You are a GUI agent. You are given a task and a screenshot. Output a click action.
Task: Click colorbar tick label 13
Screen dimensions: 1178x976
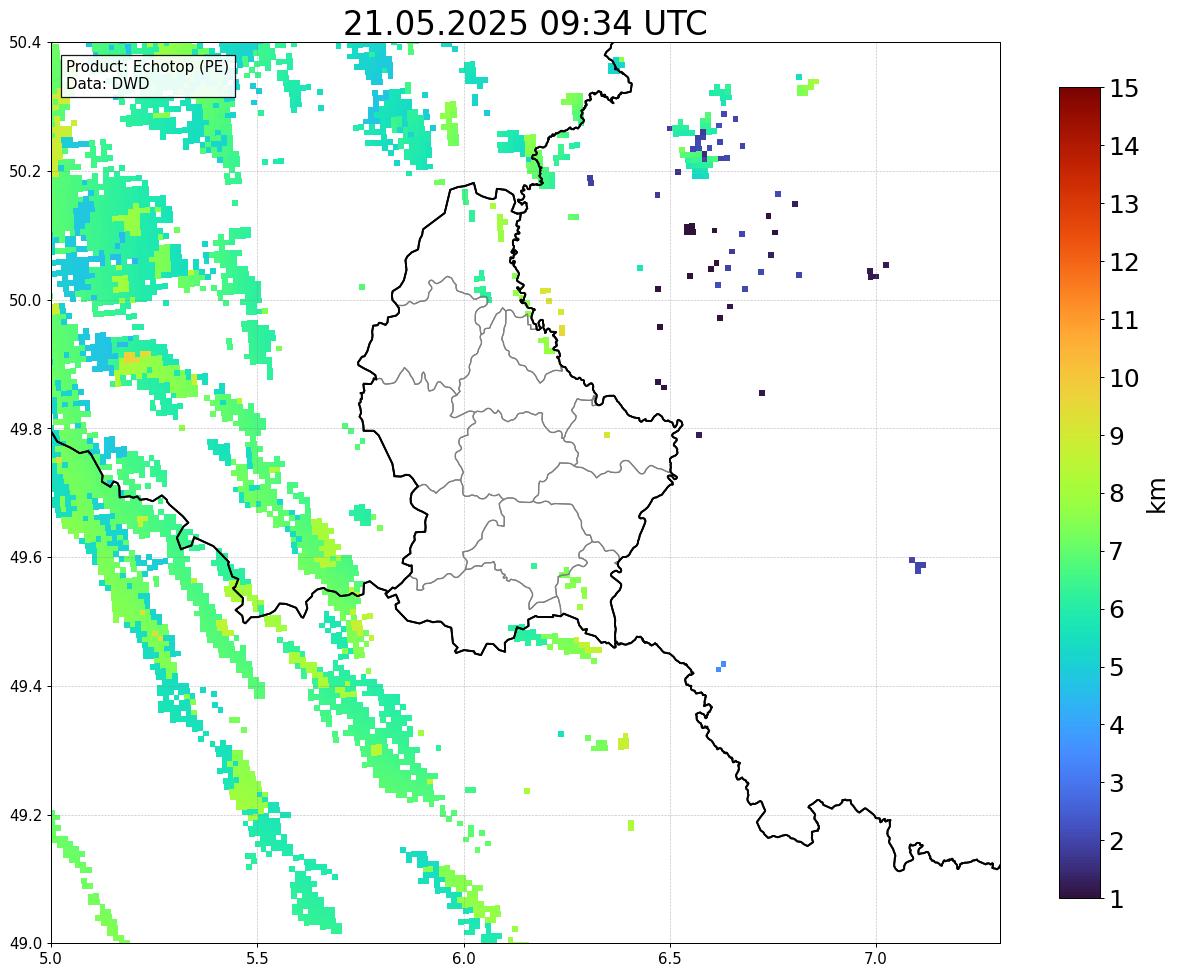click(1124, 204)
